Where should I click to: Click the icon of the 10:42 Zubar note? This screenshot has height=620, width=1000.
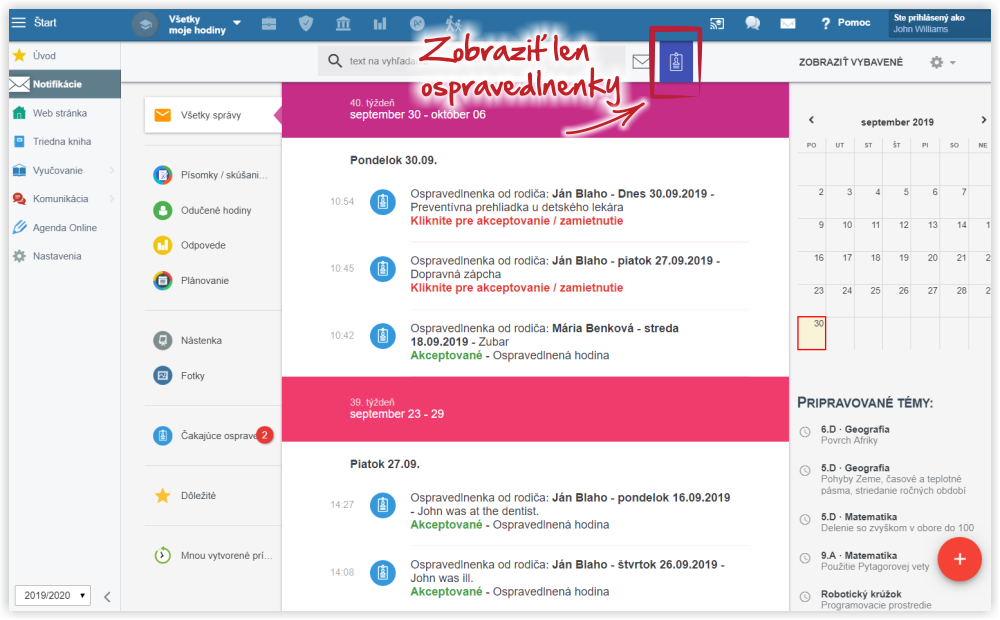[x=383, y=336]
